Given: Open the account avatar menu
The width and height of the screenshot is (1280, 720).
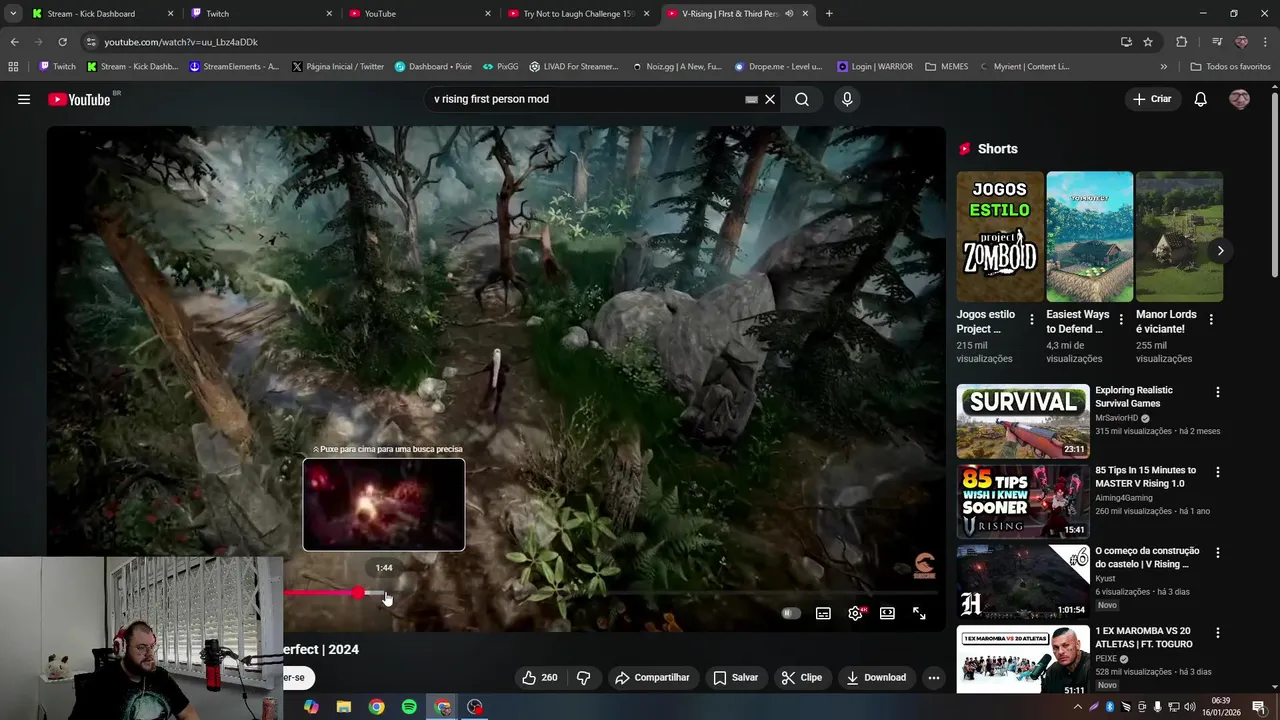Looking at the screenshot, I should [1239, 99].
